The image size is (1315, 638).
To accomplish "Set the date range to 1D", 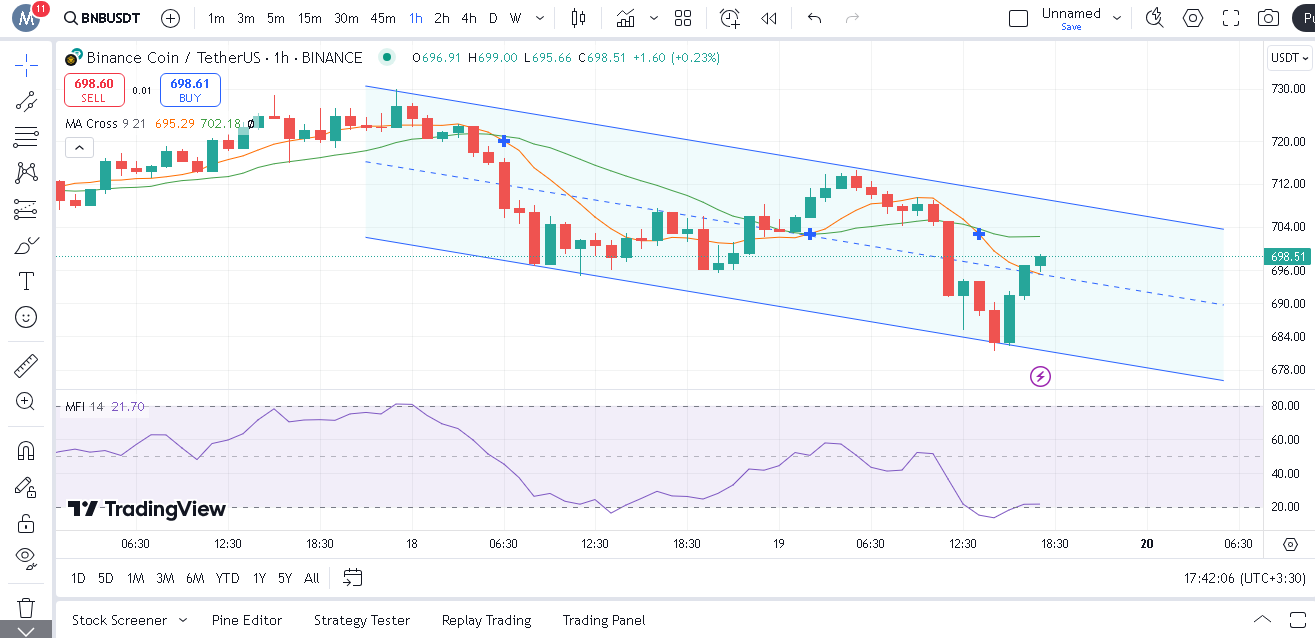I will (x=78, y=578).
